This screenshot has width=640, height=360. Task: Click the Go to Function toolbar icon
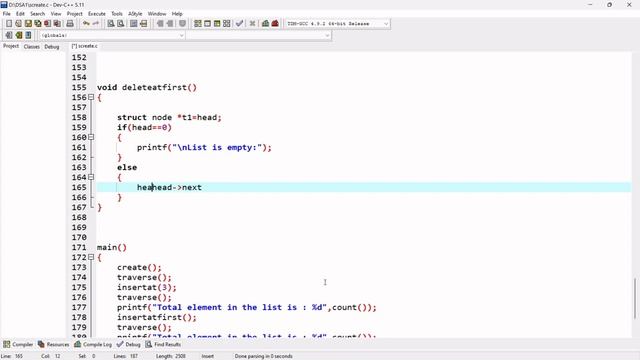click(x=133, y=24)
